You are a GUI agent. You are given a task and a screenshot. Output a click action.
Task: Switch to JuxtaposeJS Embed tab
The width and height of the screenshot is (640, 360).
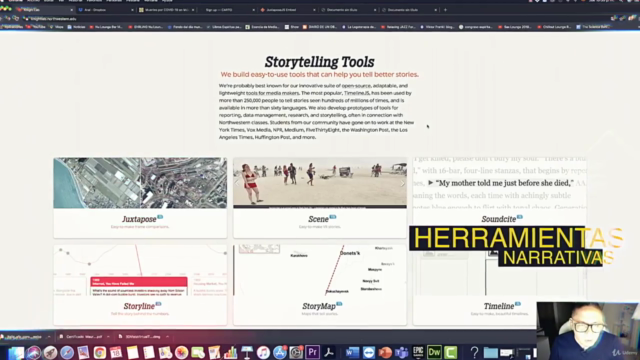pos(288,10)
